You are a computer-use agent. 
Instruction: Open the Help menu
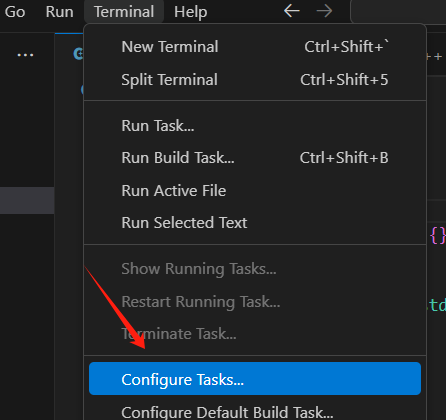click(190, 12)
